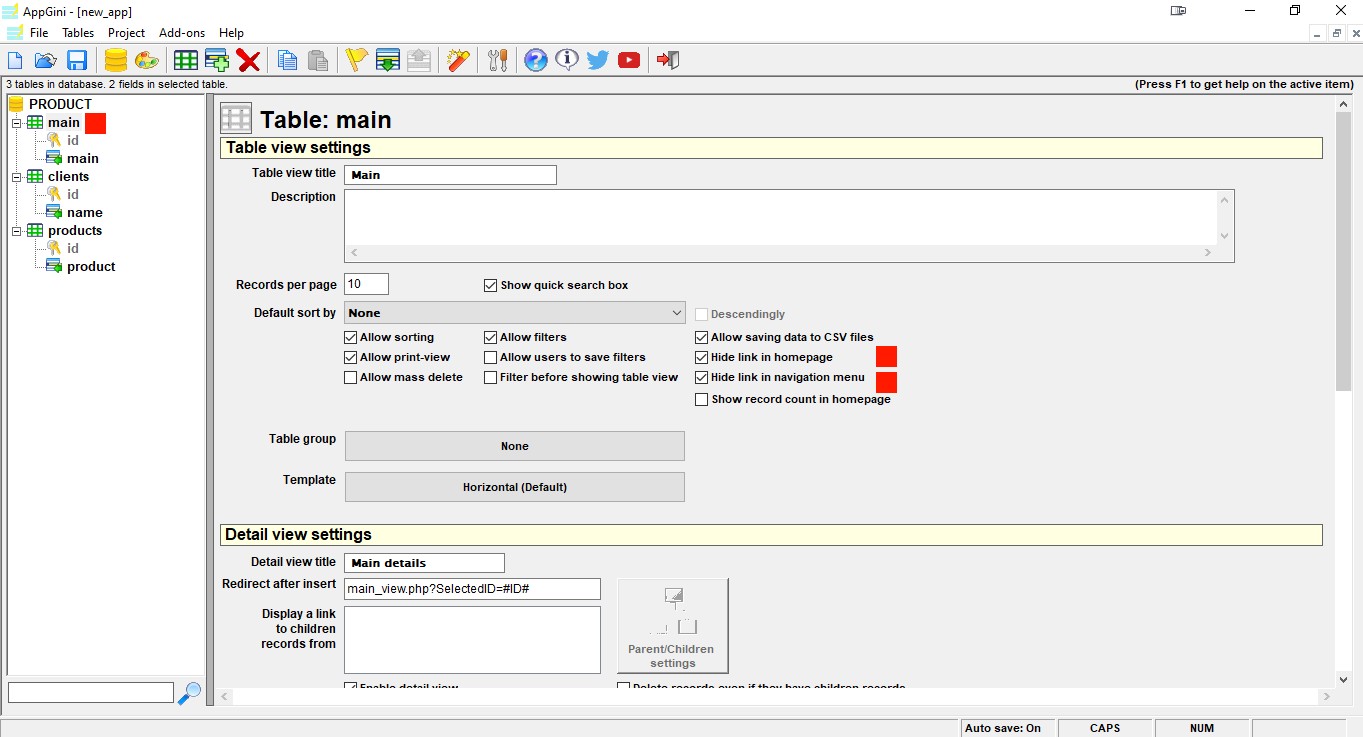Click into the Description text area
Screen dimensions: 1363x737
click(x=780, y=217)
